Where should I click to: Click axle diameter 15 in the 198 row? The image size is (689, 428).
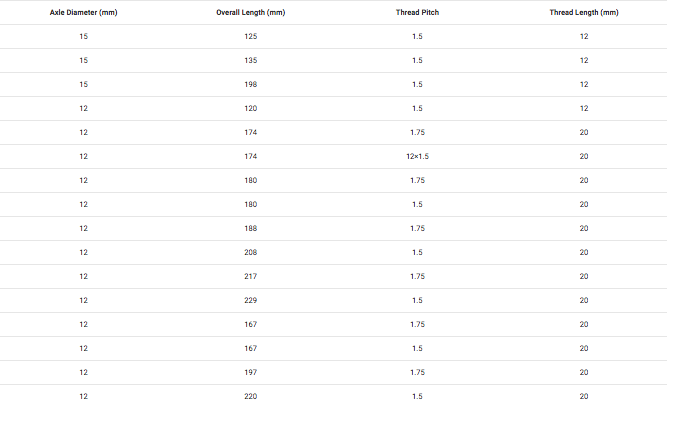point(83,84)
